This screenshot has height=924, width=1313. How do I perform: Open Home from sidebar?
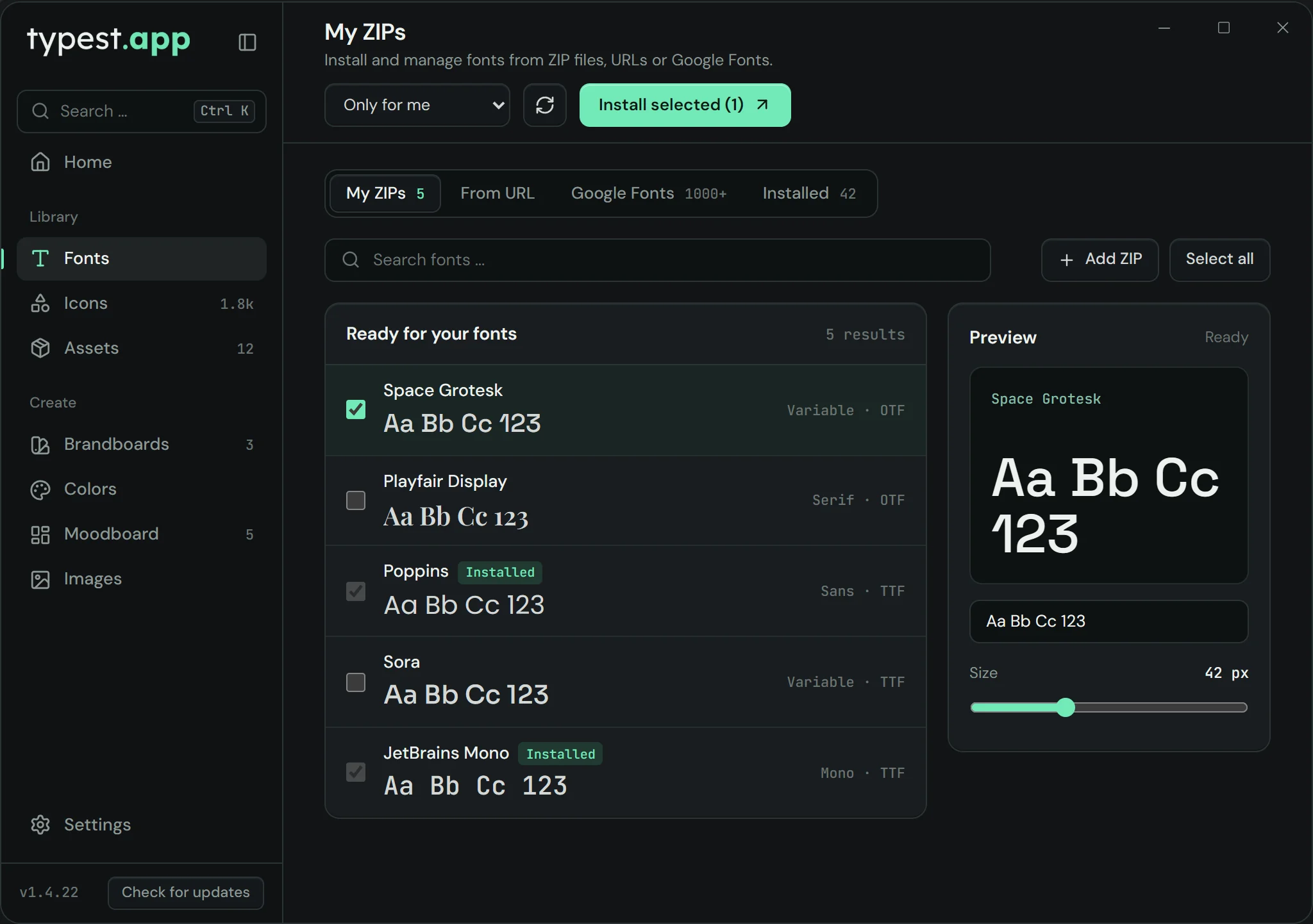(141, 162)
